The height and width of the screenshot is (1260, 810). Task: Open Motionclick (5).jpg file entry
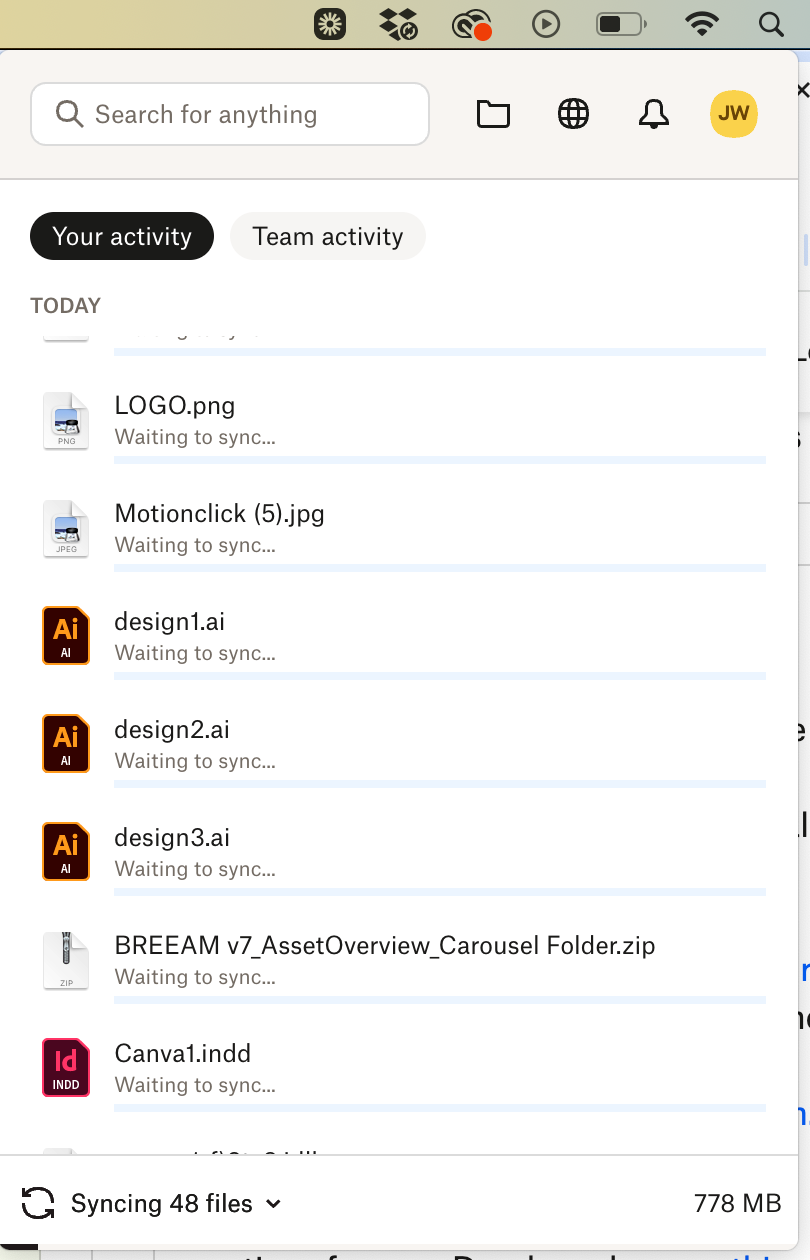(x=220, y=514)
